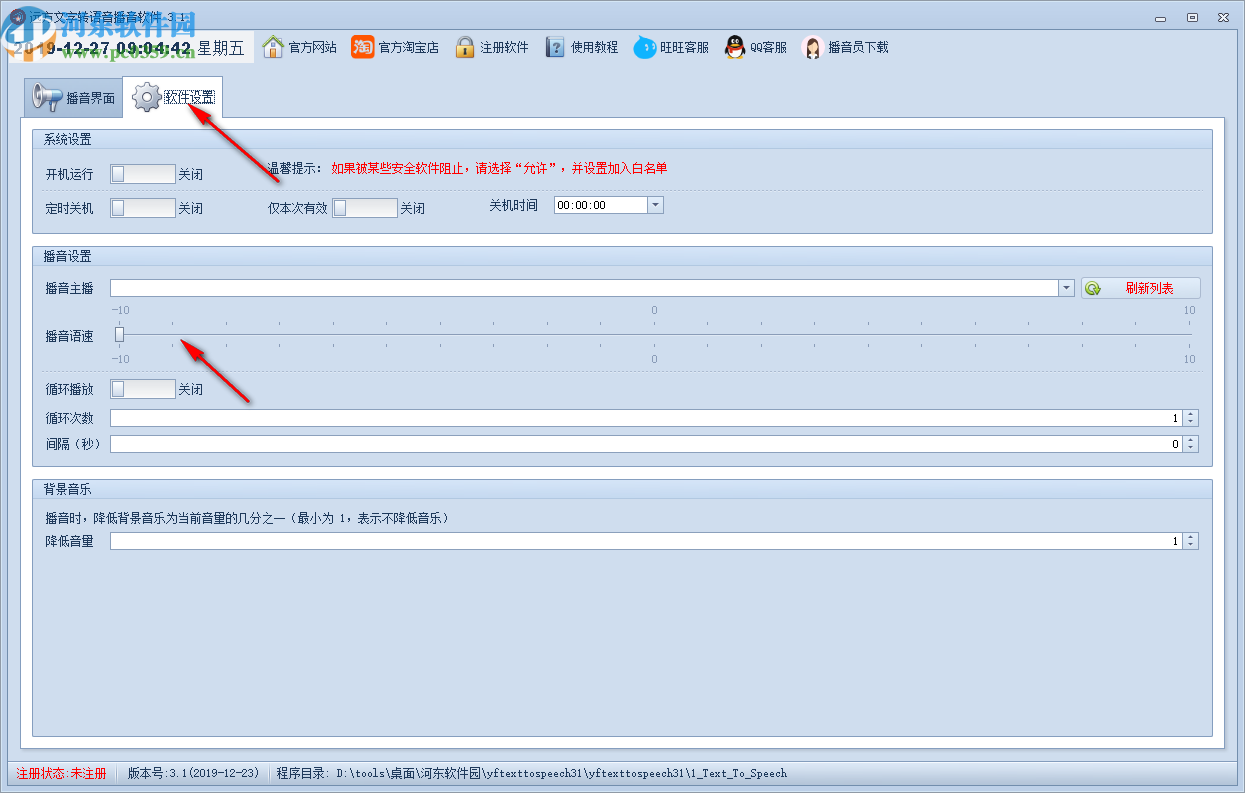Open the 官方网站 home icon
This screenshot has height=793, width=1245.
tap(273, 47)
